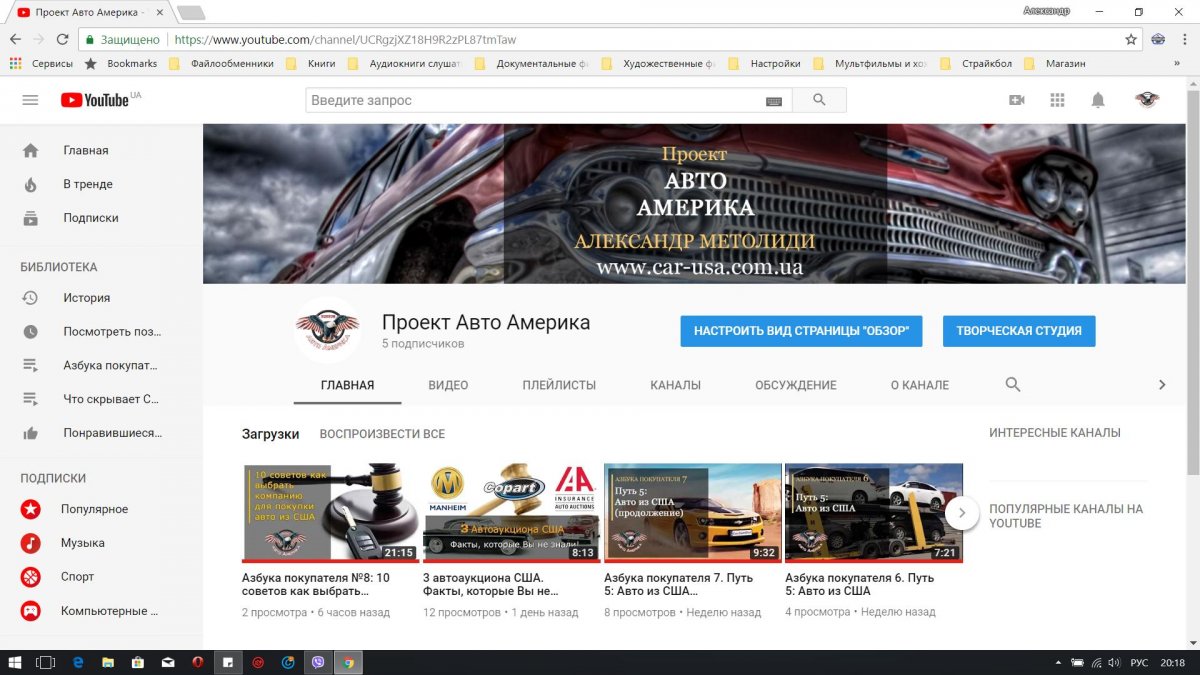This screenshot has height=675, width=1200.
Task: Open the notifications bell
Action: pyautogui.click(x=1098, y=100)
